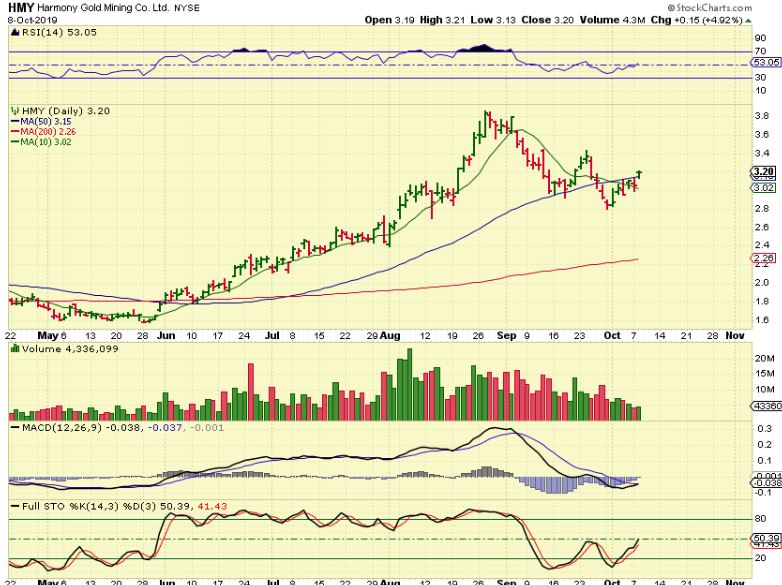Click the Full STO legend dash marker
This screenshot has width=782, height=585.
tap(14, 507)
